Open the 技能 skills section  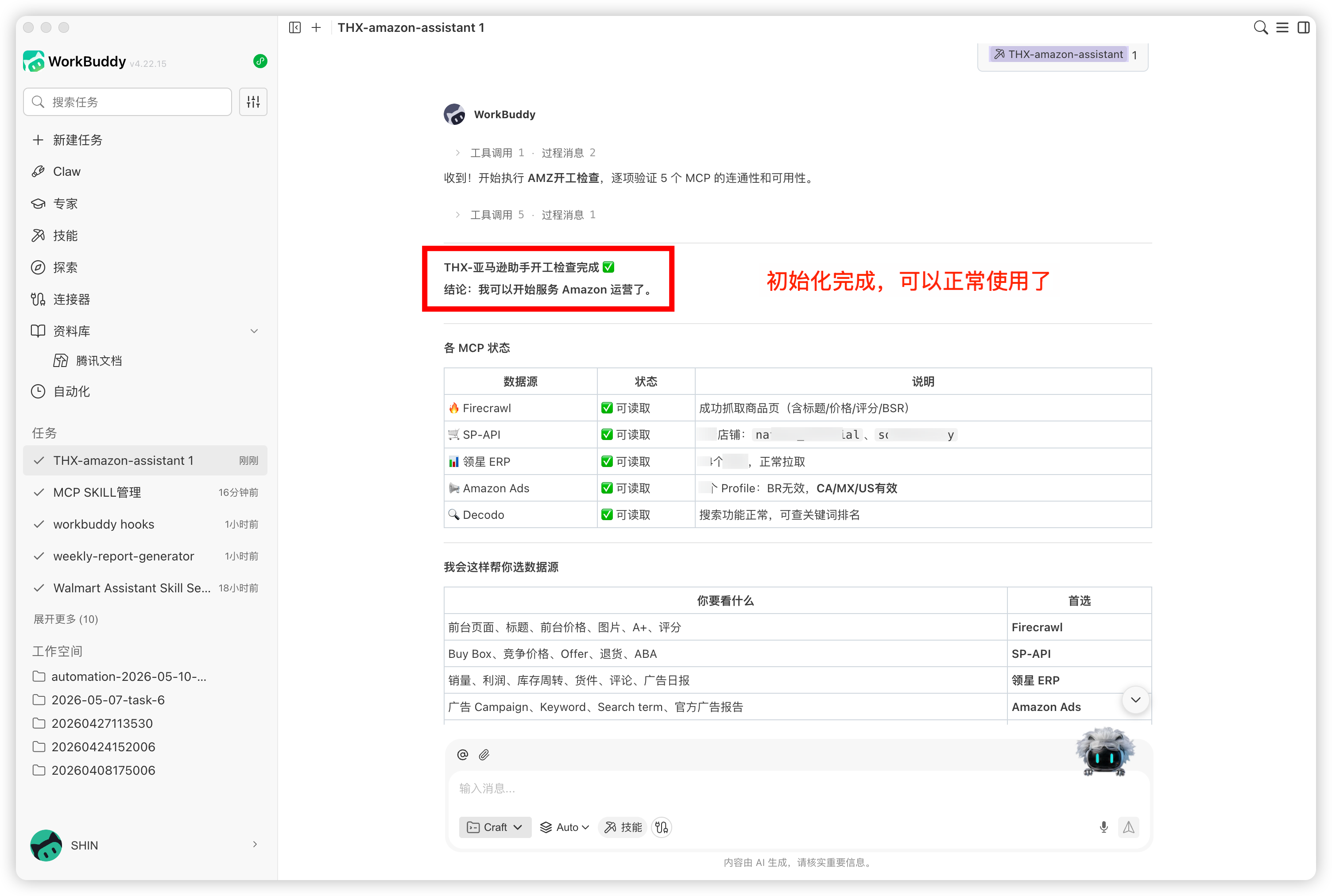[145, 236]
